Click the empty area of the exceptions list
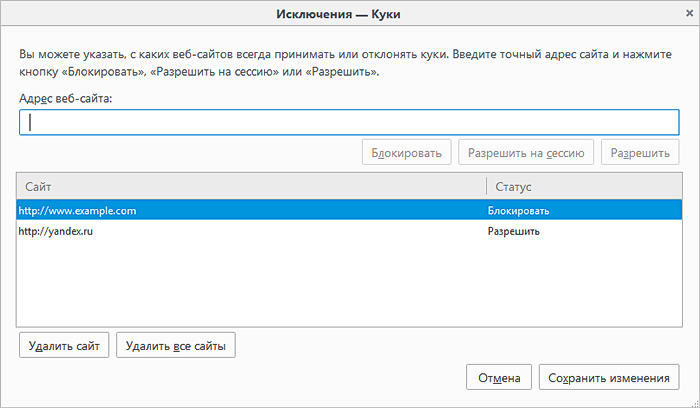This screenshot has width=700, height=408. point(349,283)
